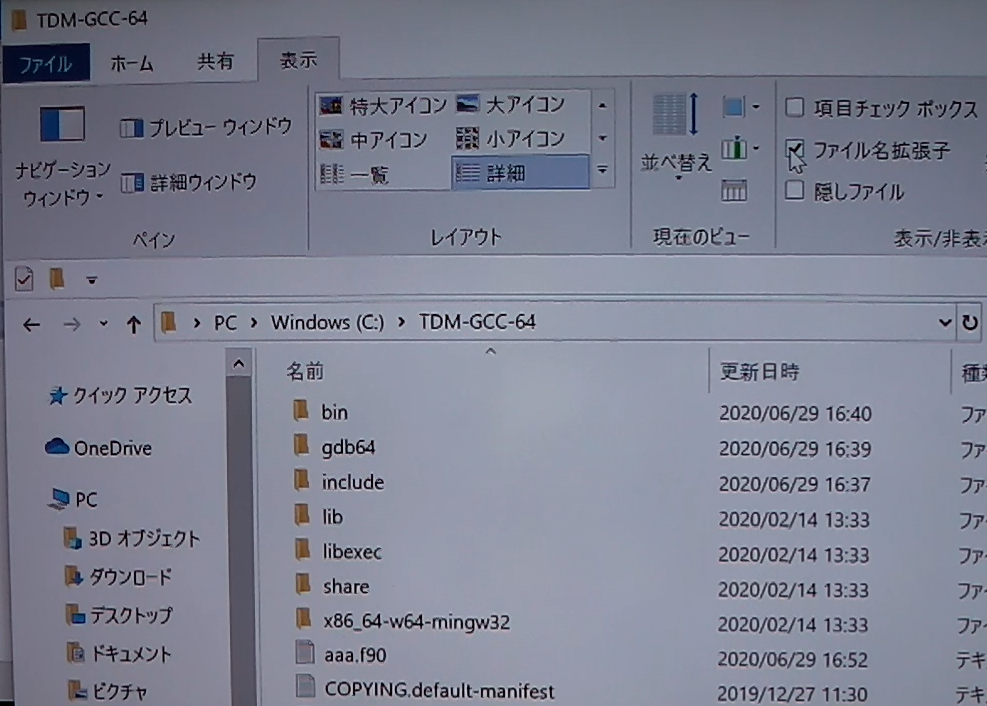Click the OneDrive cloud icon

click(57, 447)
